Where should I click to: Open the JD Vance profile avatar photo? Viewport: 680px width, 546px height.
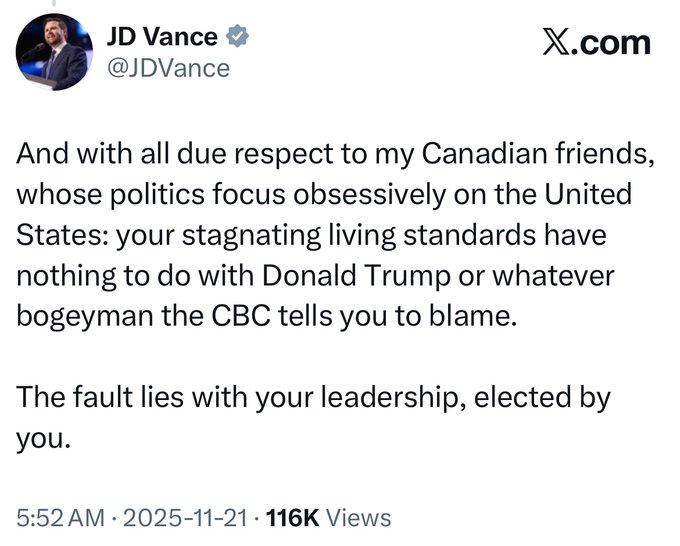(52, 51)
